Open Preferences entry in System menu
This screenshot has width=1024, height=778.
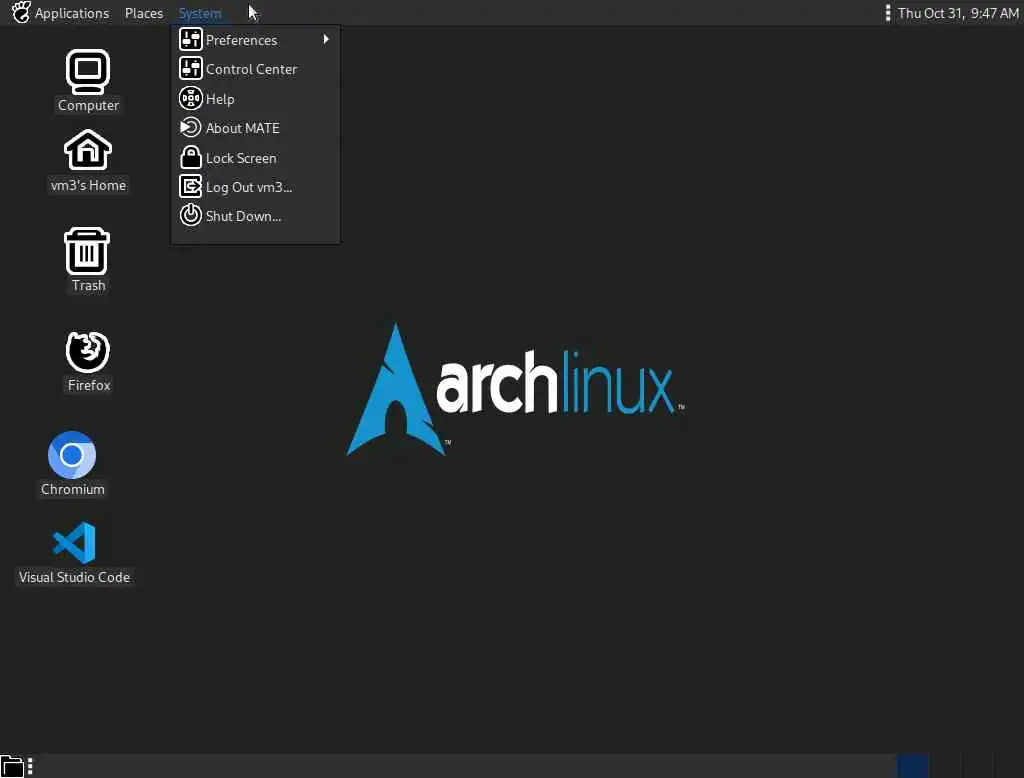[255, 40]
